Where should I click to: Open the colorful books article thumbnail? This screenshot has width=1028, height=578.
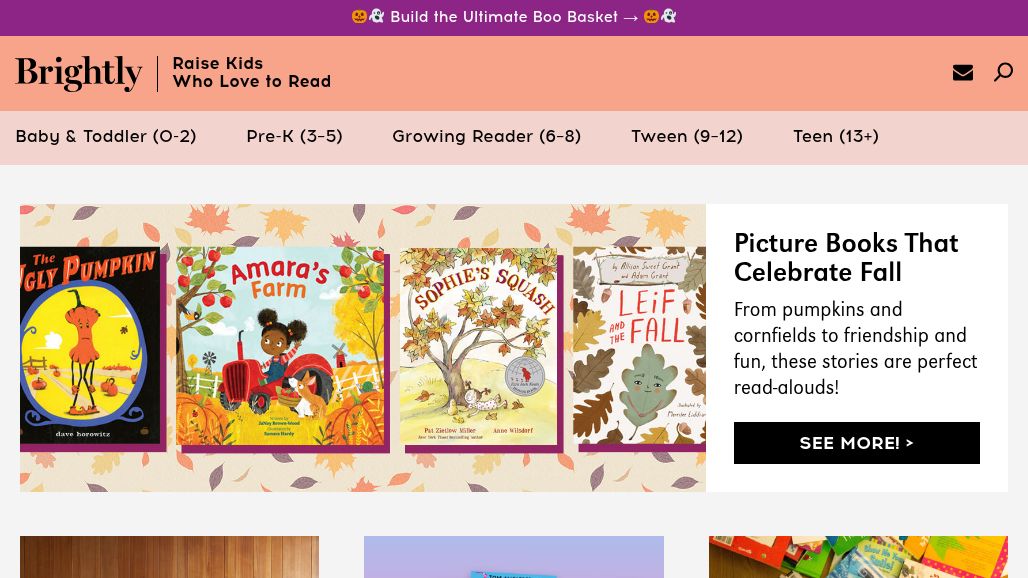pyautogui.click(x=858, y=557)
